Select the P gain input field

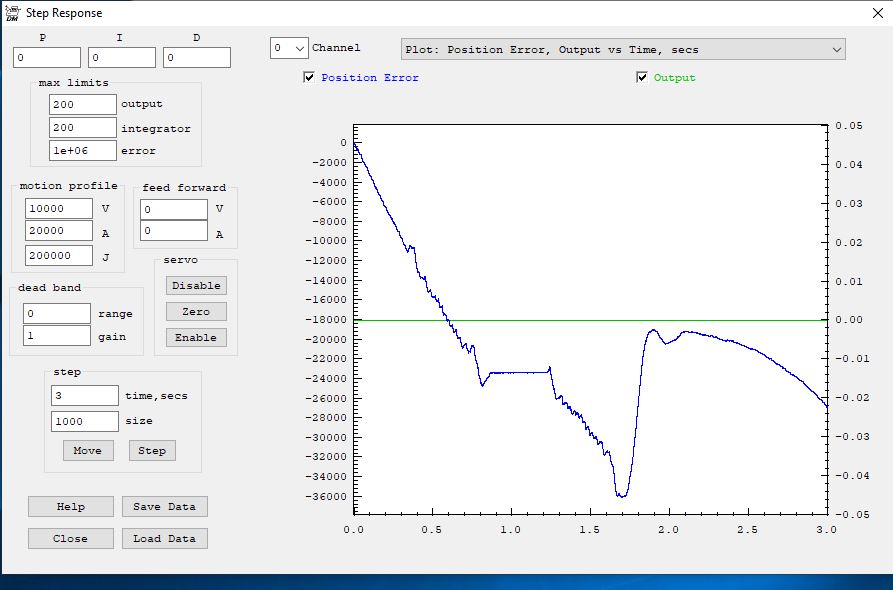pyautogui.click(x=47, y=58)
